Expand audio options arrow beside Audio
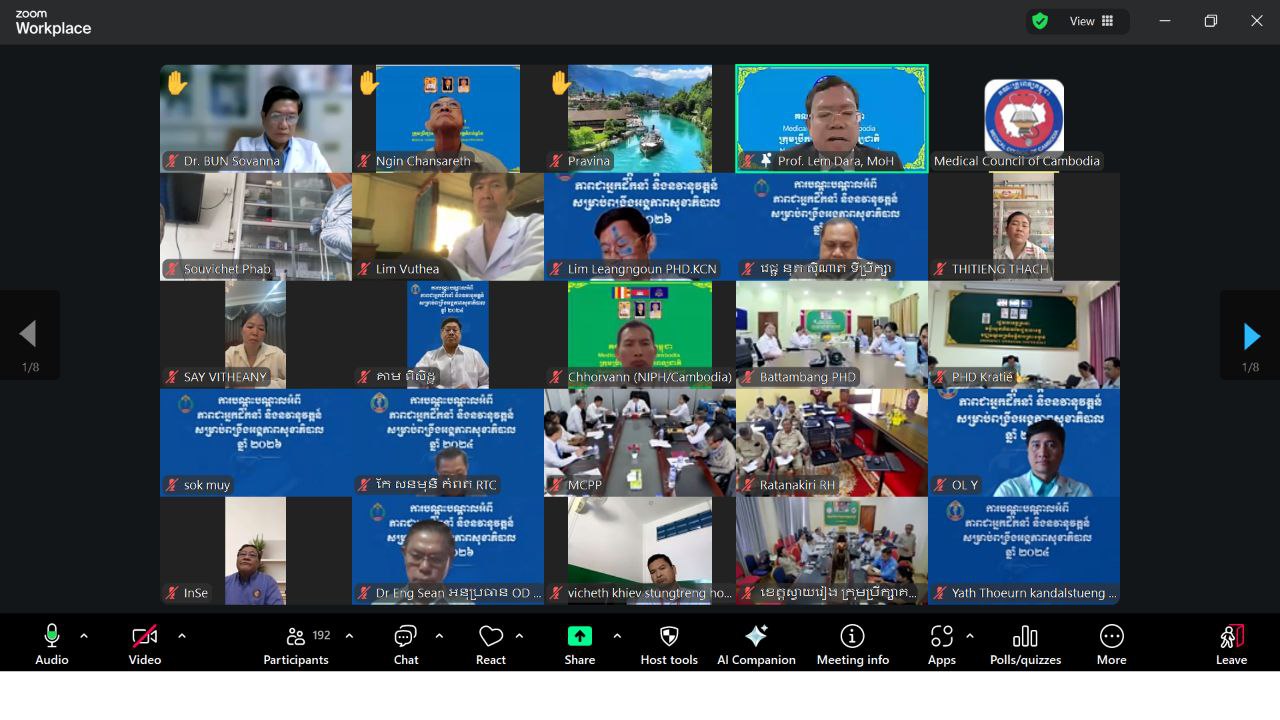The height and width of the screenshot is (720, 1280). [x=84, y=636]
